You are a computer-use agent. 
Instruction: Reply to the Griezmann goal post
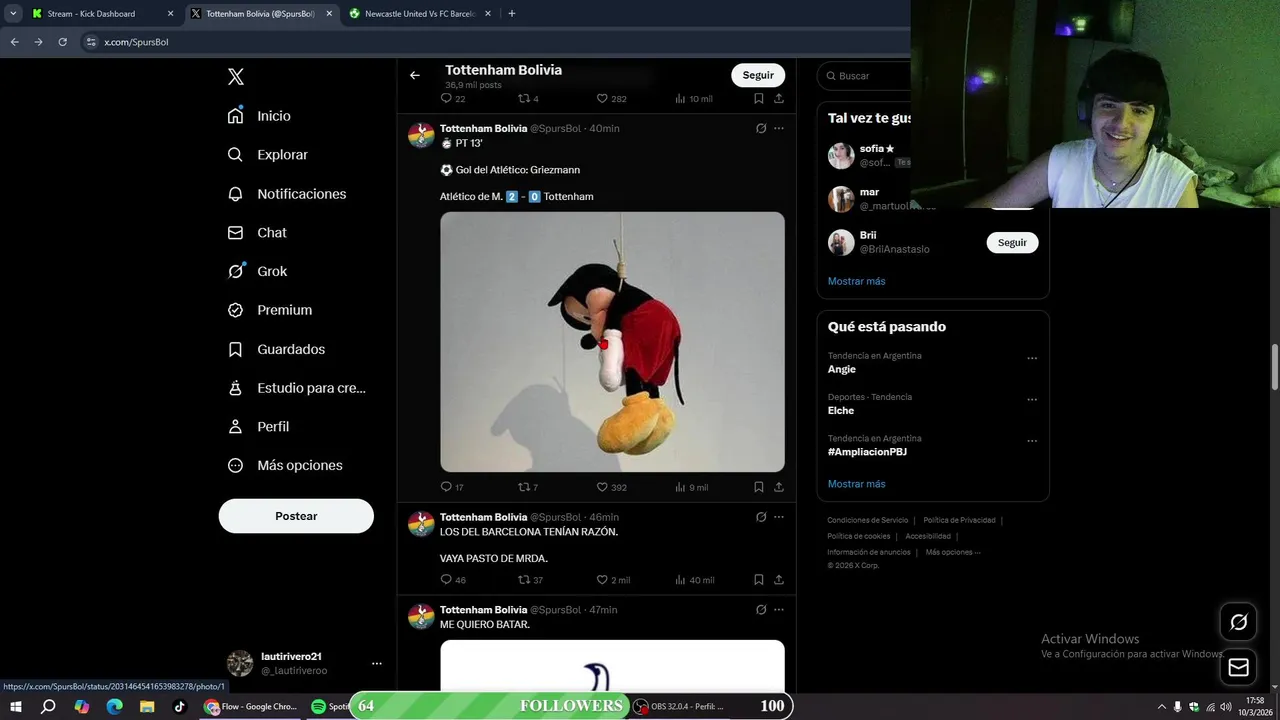click(x=452, y=487)
